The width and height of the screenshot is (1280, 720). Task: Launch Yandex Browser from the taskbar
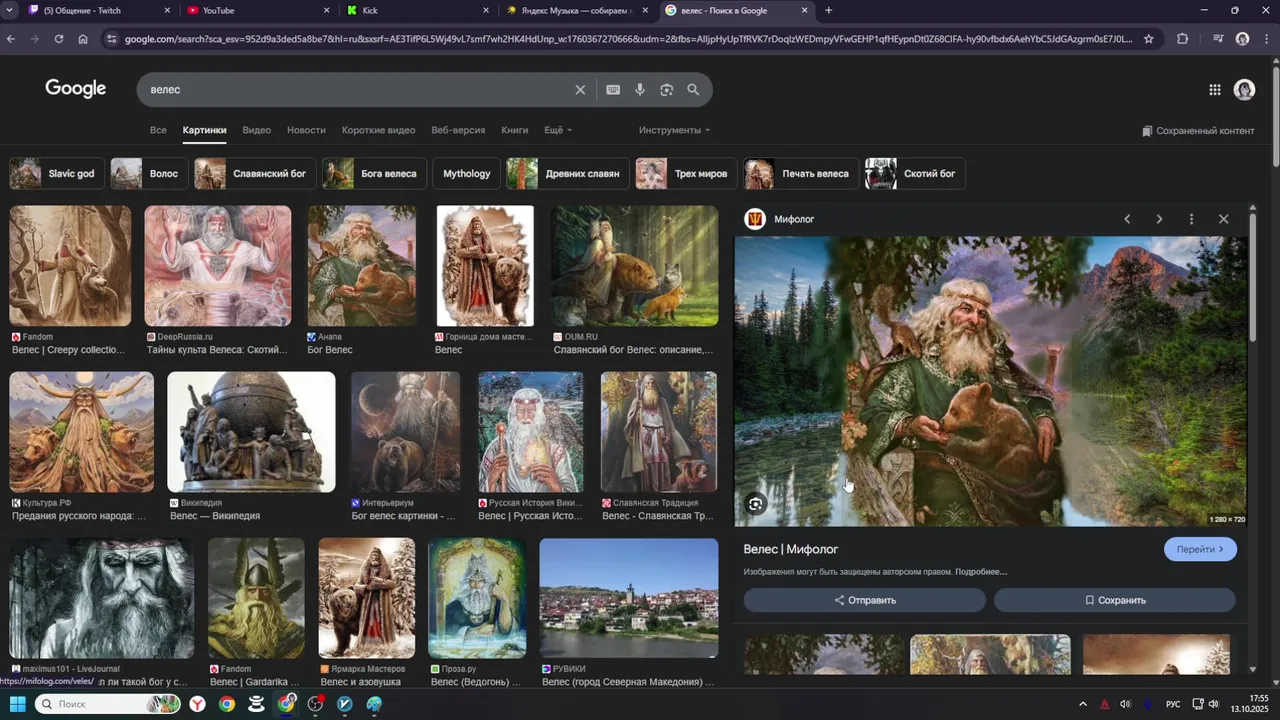[199, 704]
